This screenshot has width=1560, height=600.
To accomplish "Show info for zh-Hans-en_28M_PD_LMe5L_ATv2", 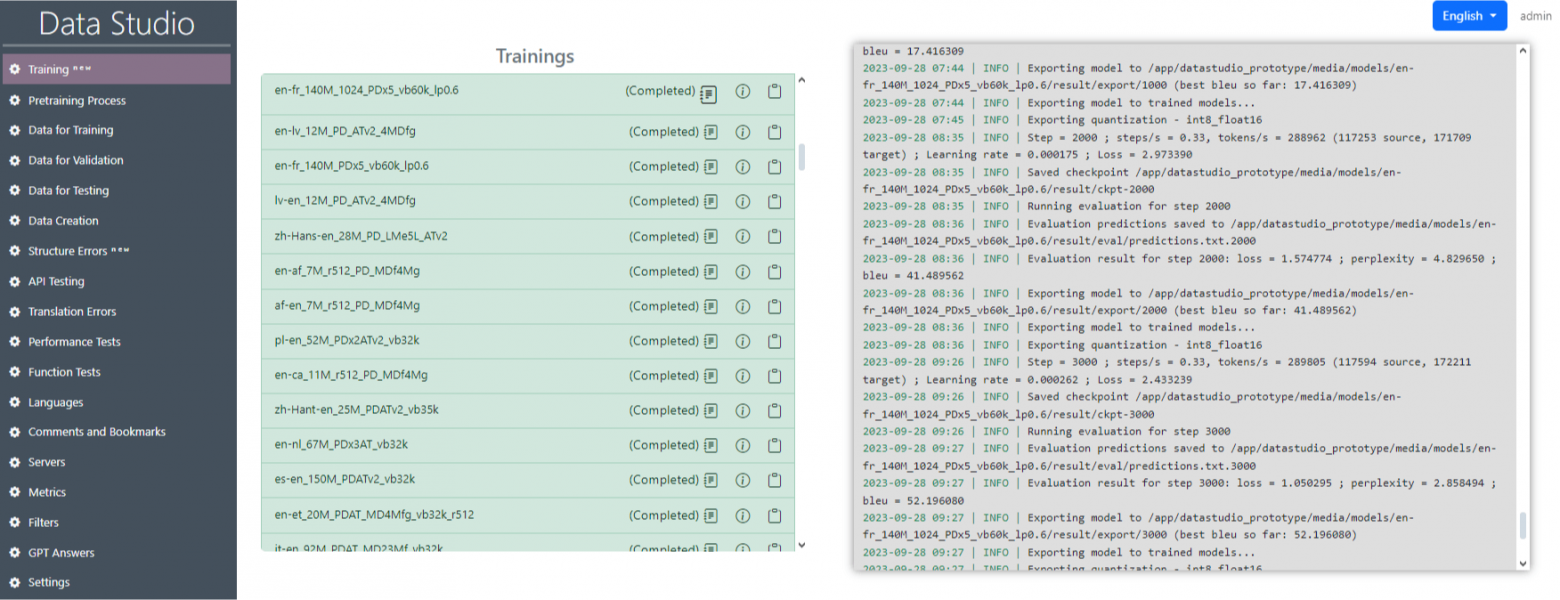I will point(743,237).
